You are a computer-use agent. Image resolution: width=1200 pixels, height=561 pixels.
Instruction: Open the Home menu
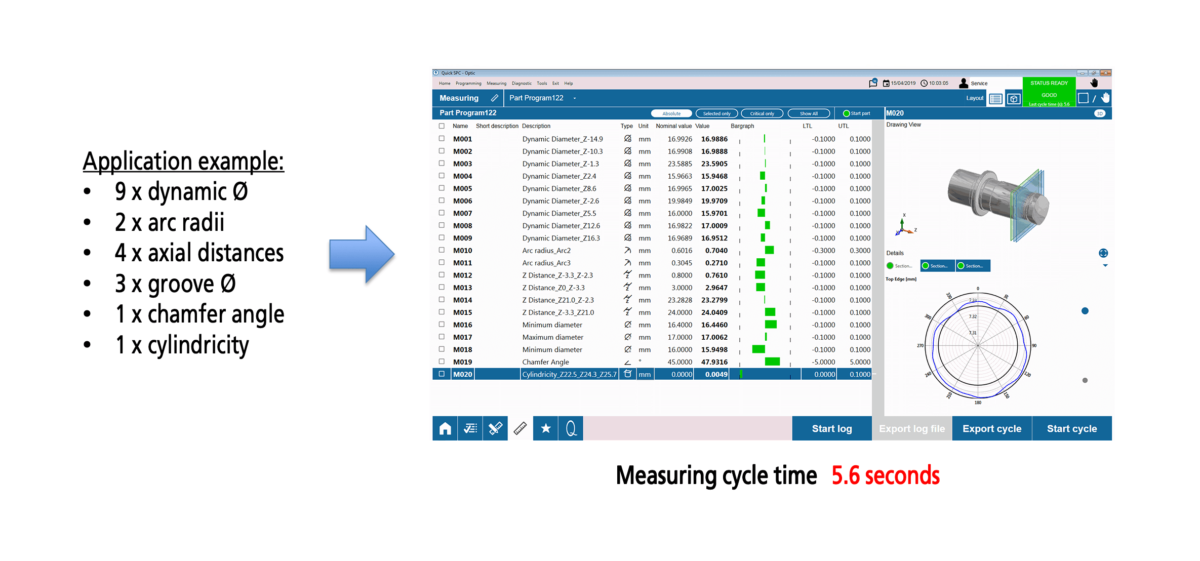[x=444, y=83]
